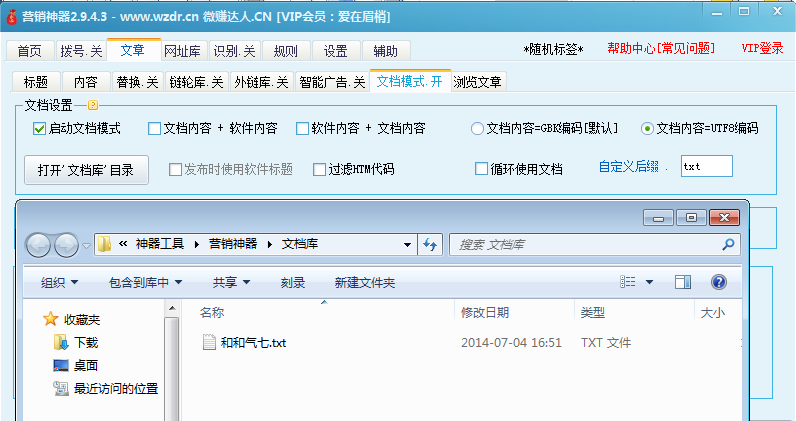Click the 最近访问的位置 icon in sidebar
This screenshot has height=421, width=796.
[x=61, y=388]
